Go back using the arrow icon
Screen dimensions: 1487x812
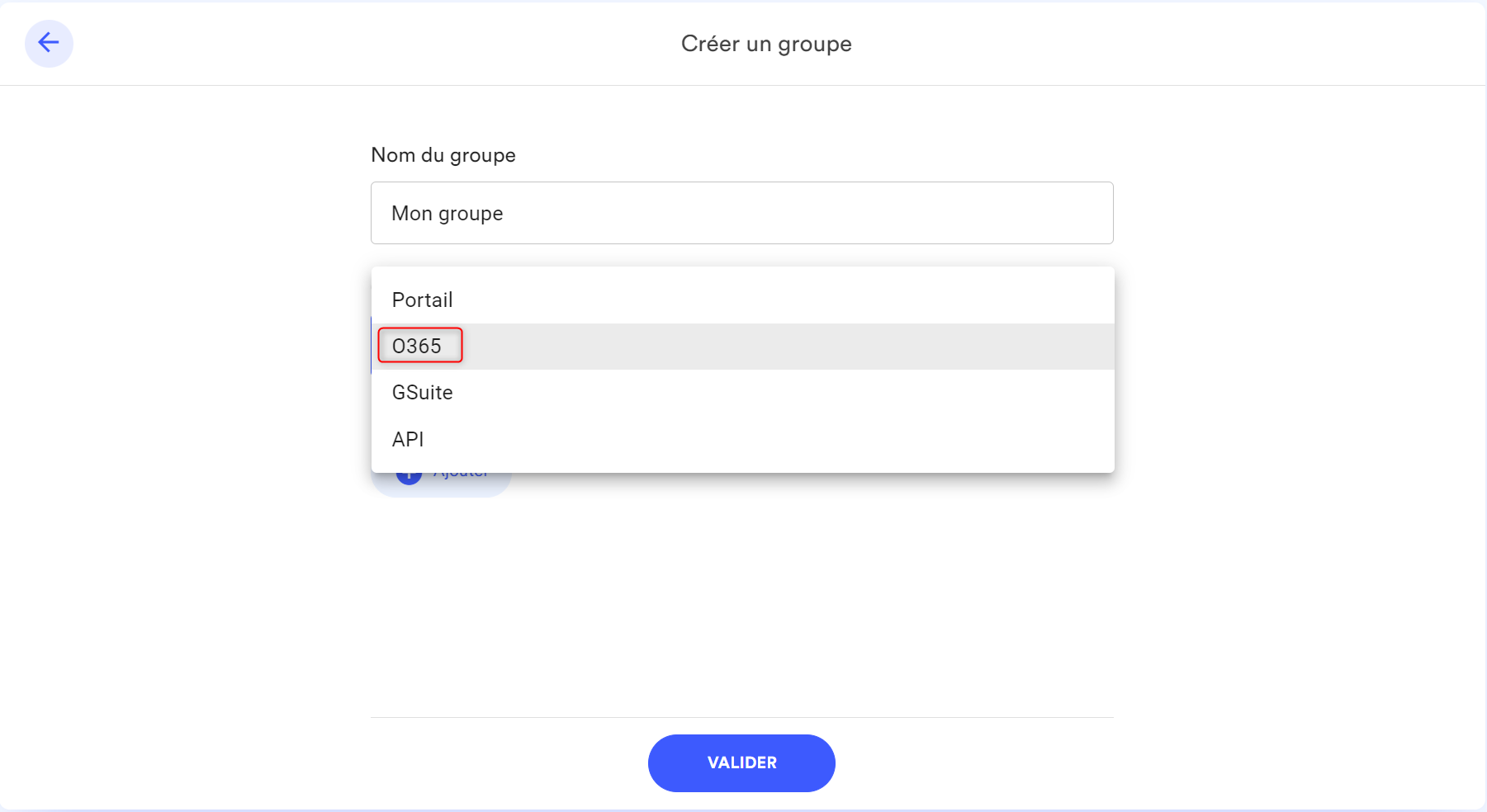[49, 43]
